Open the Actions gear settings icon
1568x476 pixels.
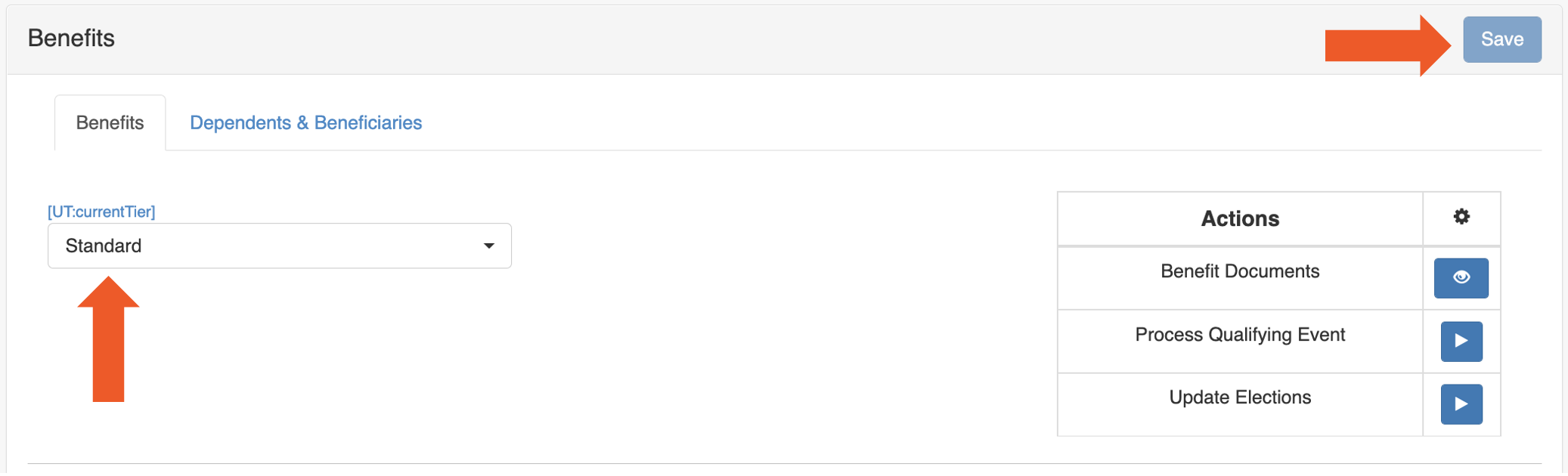(1461, 218)
